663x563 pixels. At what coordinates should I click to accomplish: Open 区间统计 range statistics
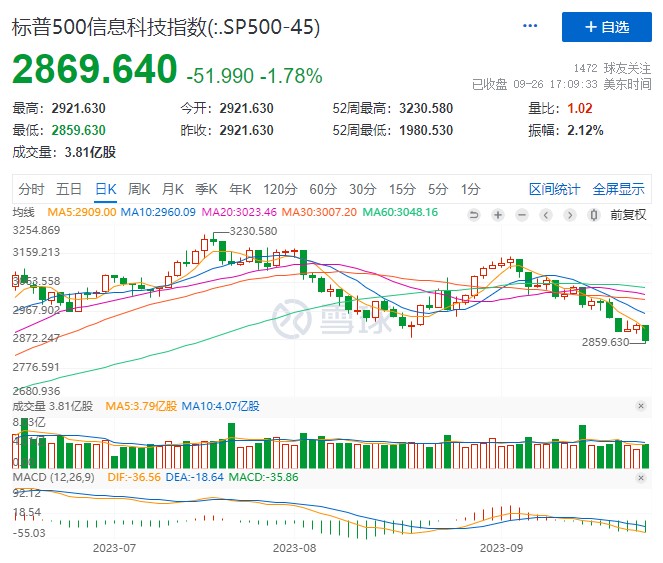pyautogui.click(x=554, y=189)
